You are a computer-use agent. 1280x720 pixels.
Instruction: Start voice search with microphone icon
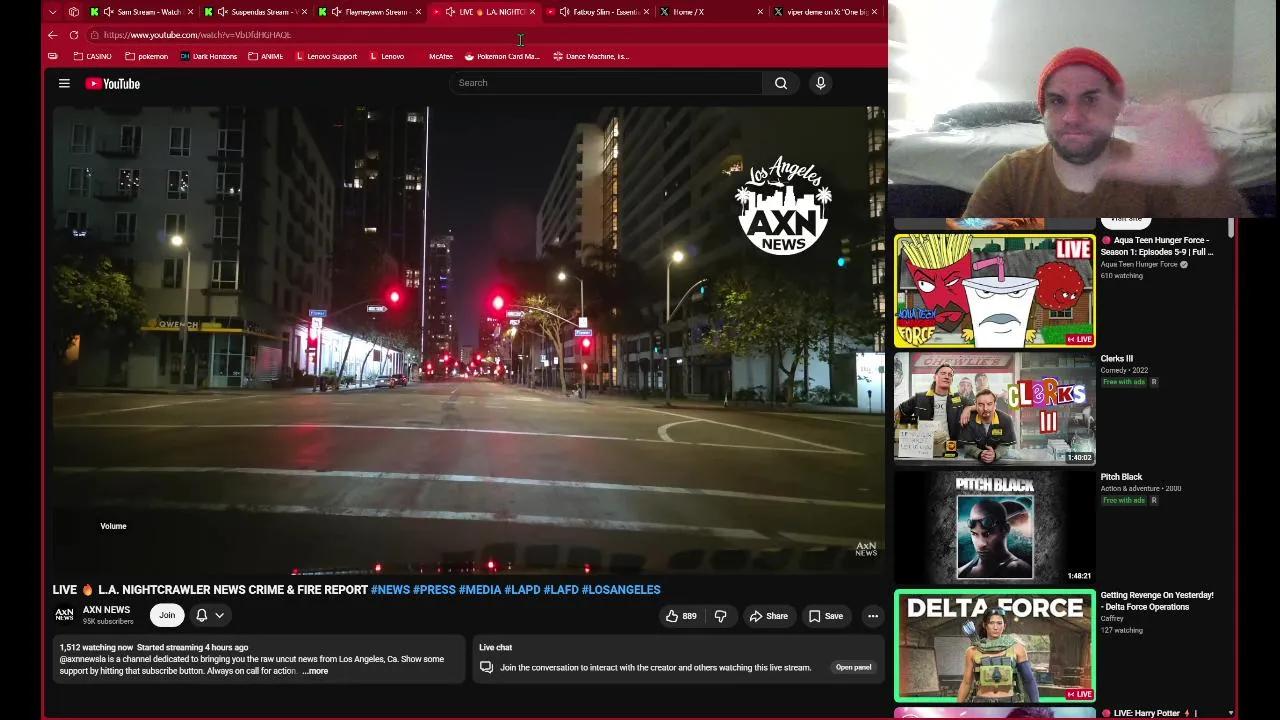(820, 83)
